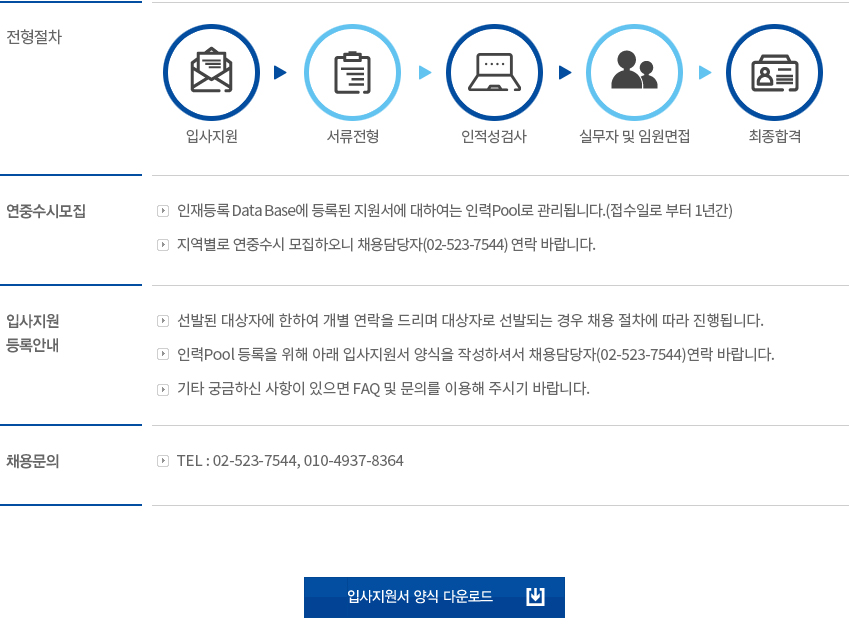The width and height of the screenshot is (850, 633).
Task: Click the 서류전형 step label
Action: coord(352,136)
